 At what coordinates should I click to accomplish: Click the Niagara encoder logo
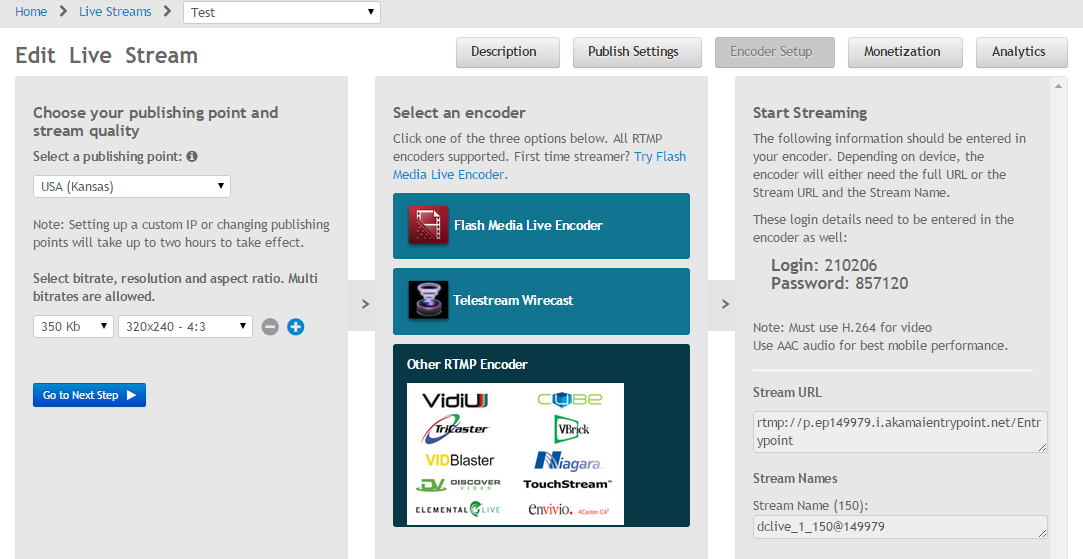[x=566, y=460]
